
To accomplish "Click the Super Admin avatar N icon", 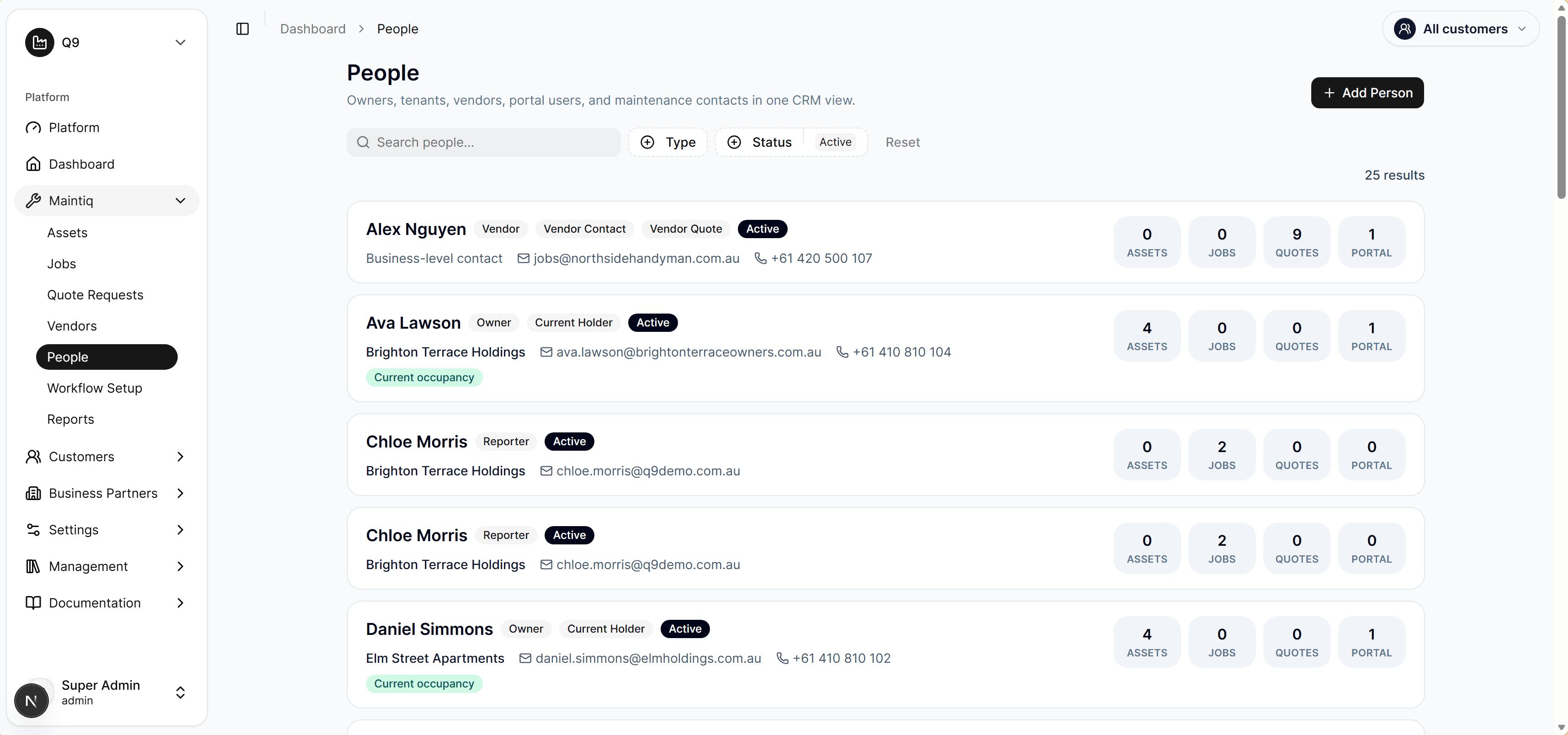I will tap(32, 700).
